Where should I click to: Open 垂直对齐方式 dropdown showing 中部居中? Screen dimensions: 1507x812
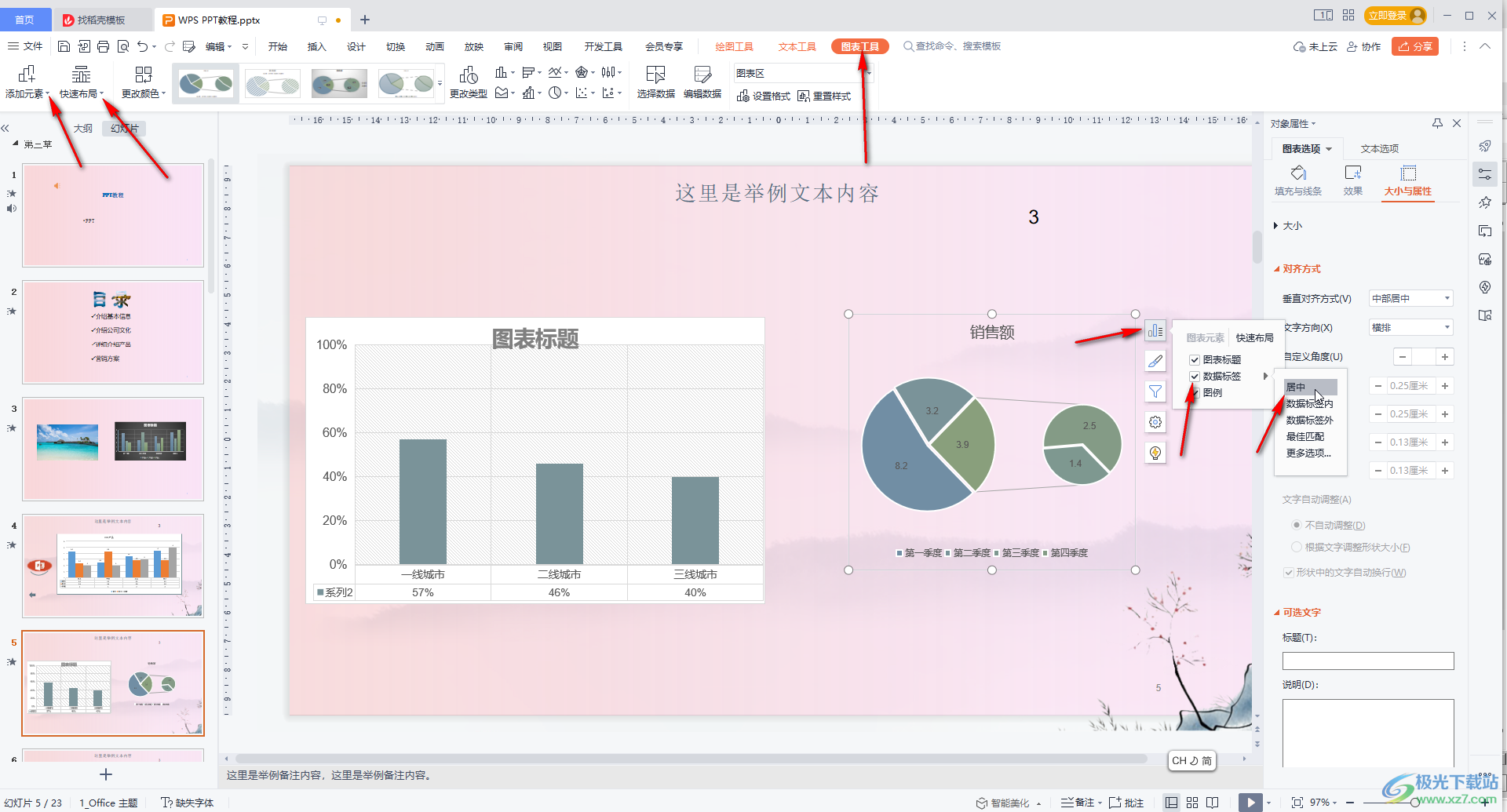pos(1411,298)
